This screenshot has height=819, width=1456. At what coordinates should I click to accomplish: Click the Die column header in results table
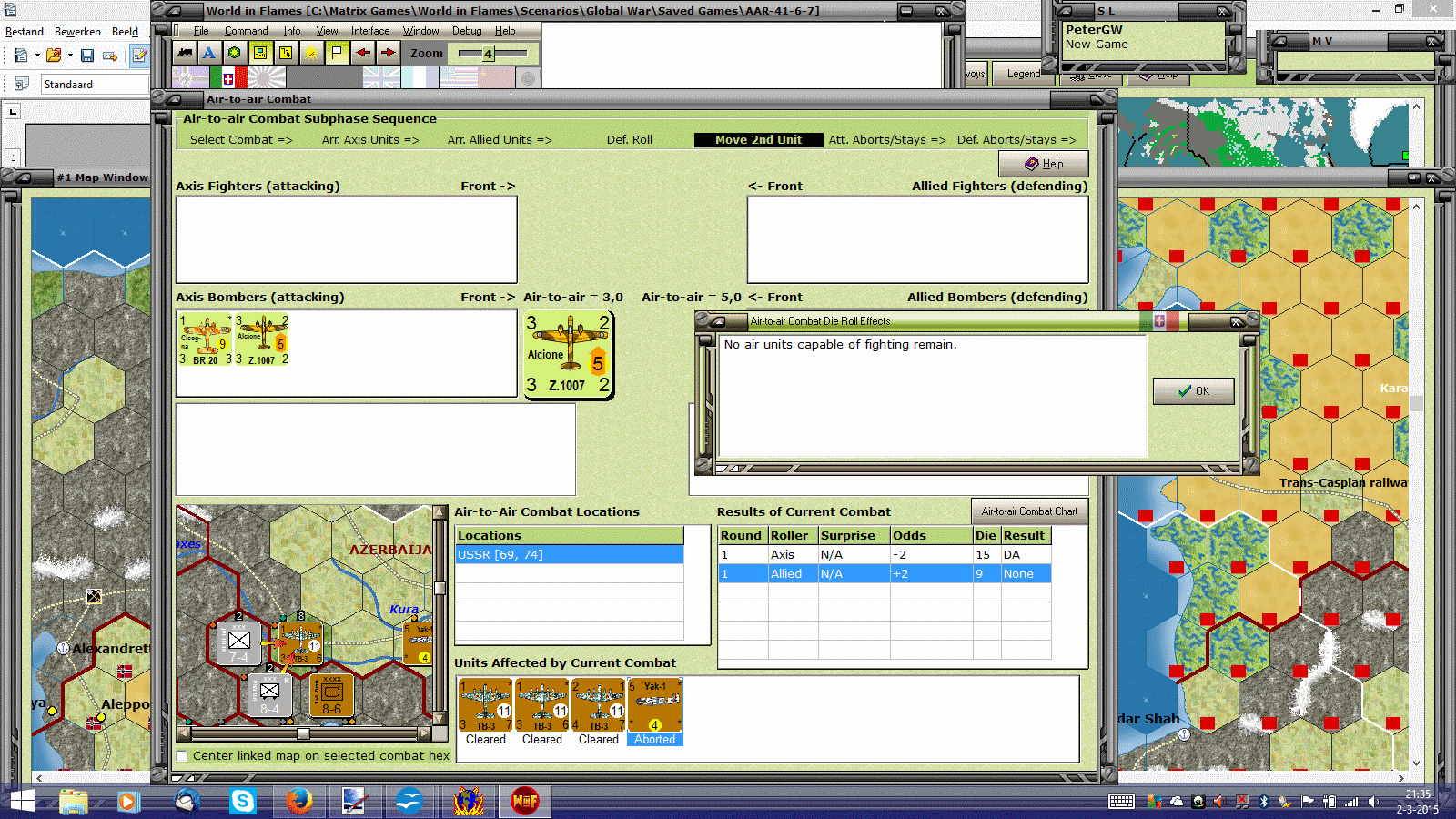click(x=986, y=536)
